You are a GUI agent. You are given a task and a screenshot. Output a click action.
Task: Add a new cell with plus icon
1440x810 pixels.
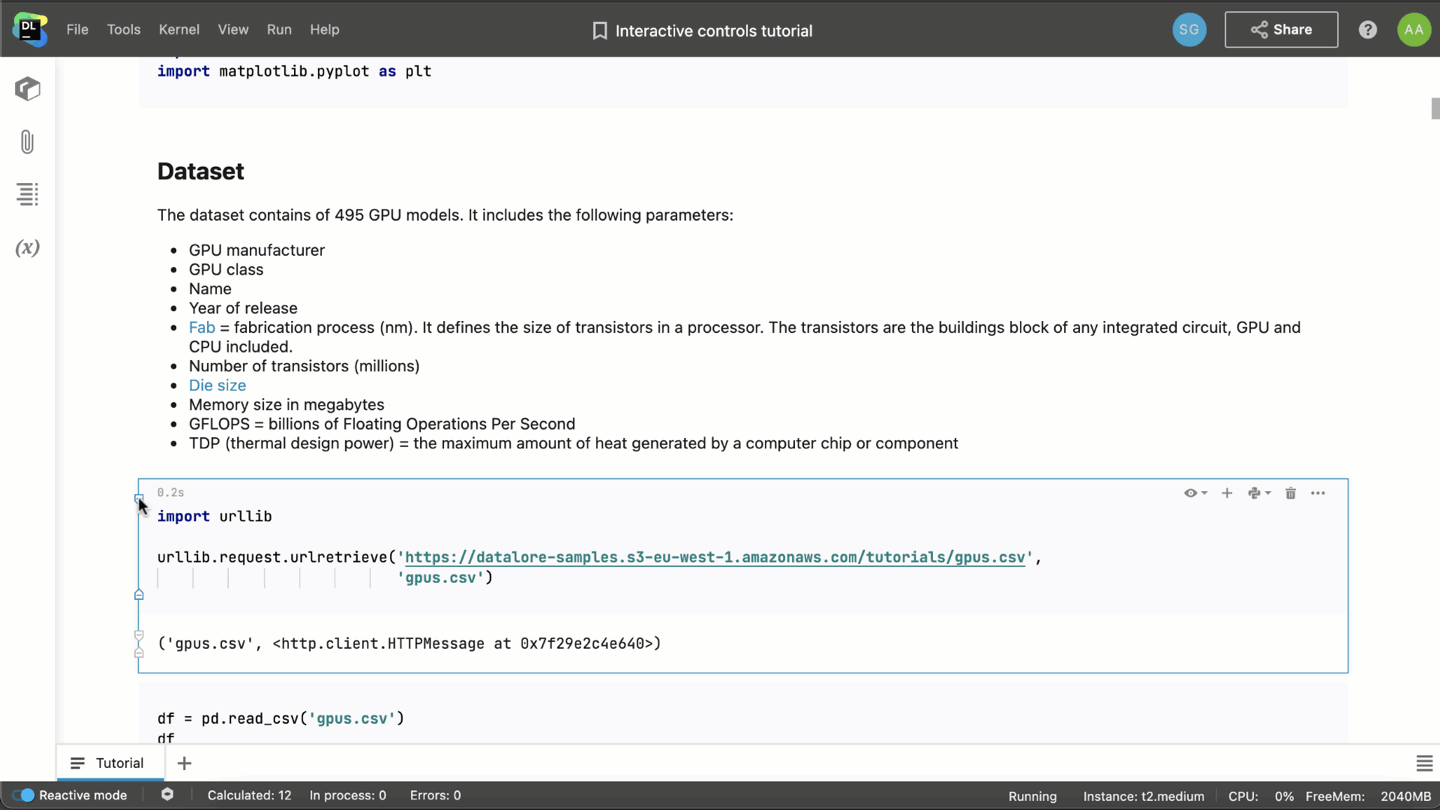1227,493
